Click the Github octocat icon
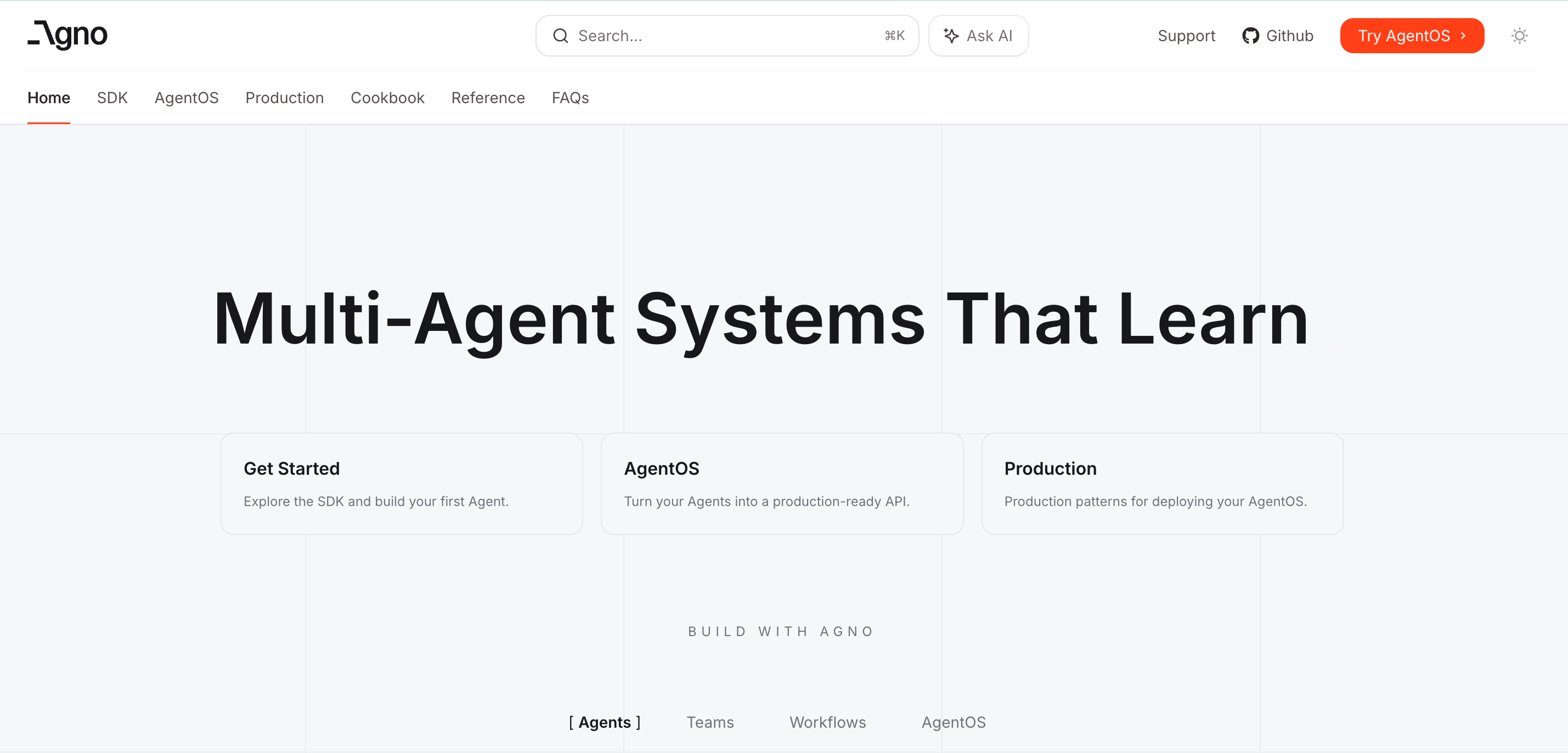Image resolution: width=1568 pixels, height=753 pixels. click(1250, 36)
